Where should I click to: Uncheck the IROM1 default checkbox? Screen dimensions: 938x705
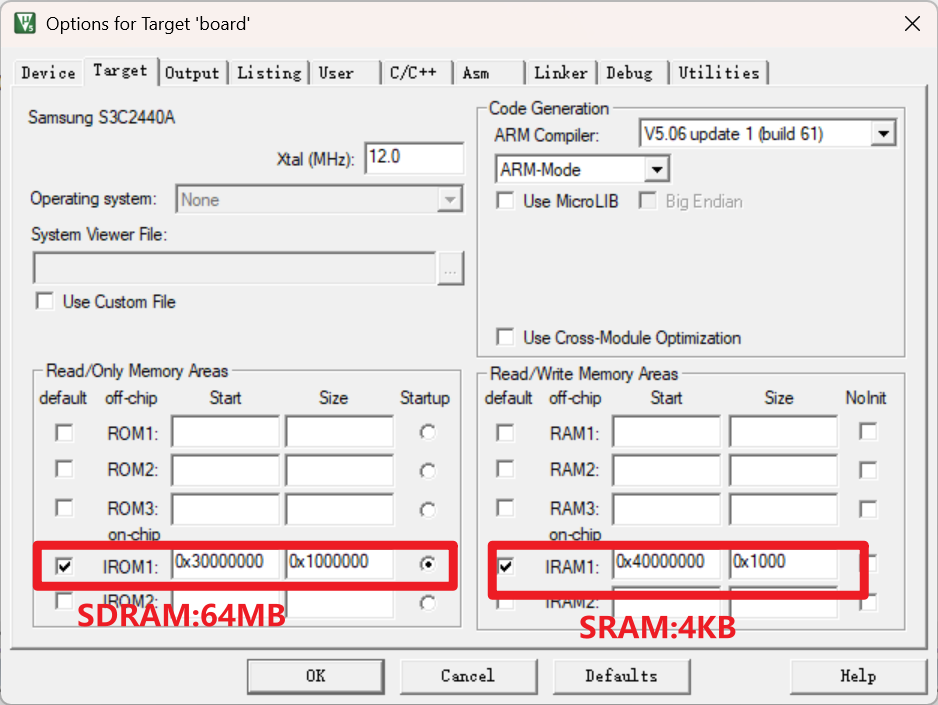64,565
